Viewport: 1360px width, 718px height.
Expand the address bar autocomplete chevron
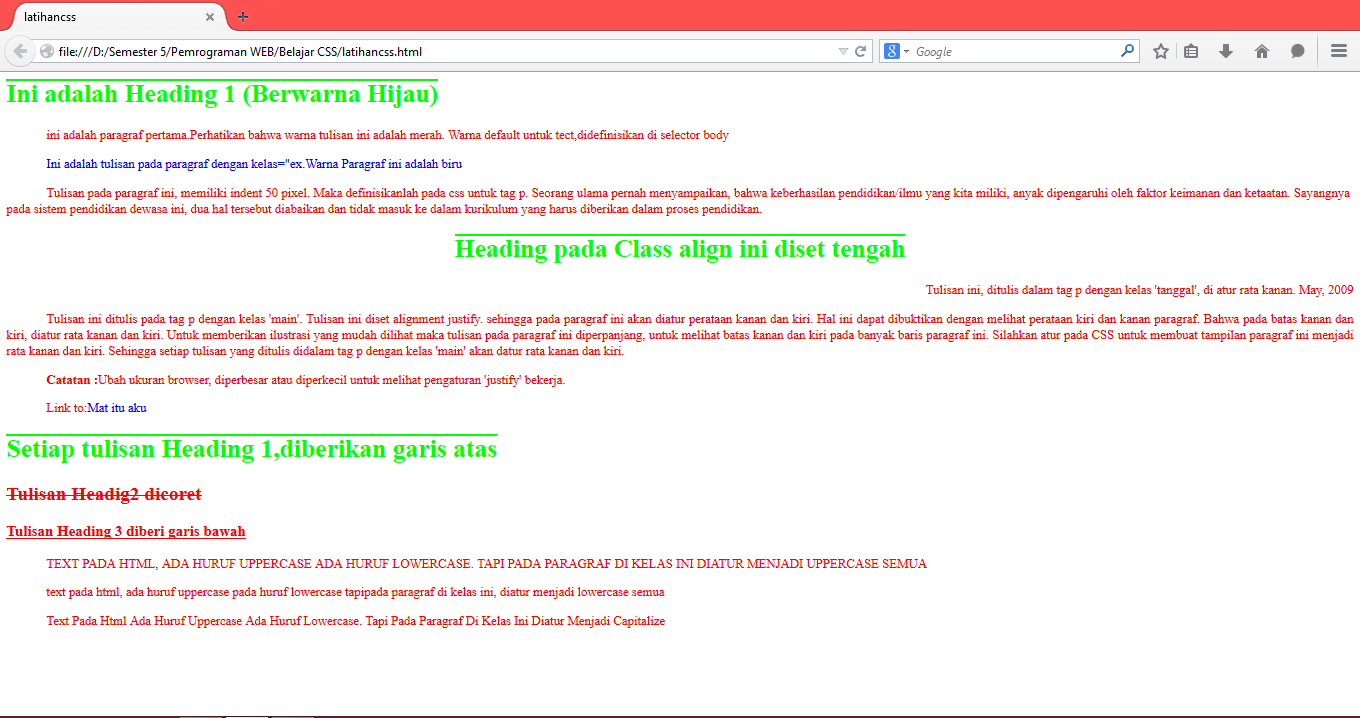843,50
